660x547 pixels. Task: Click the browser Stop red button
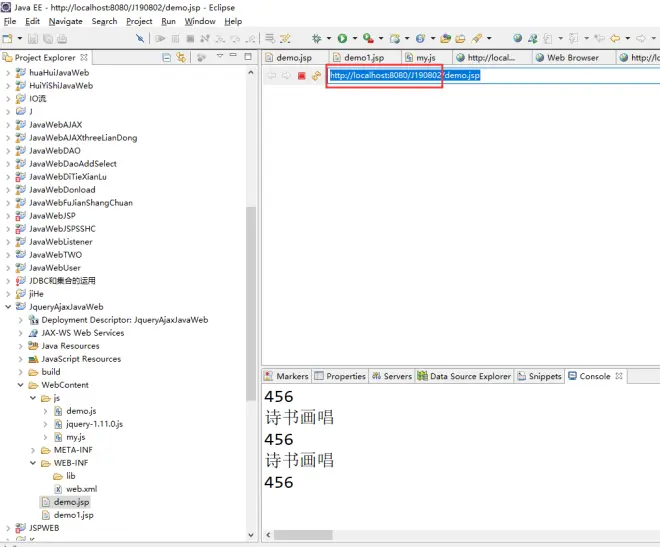tap(301, 76)
